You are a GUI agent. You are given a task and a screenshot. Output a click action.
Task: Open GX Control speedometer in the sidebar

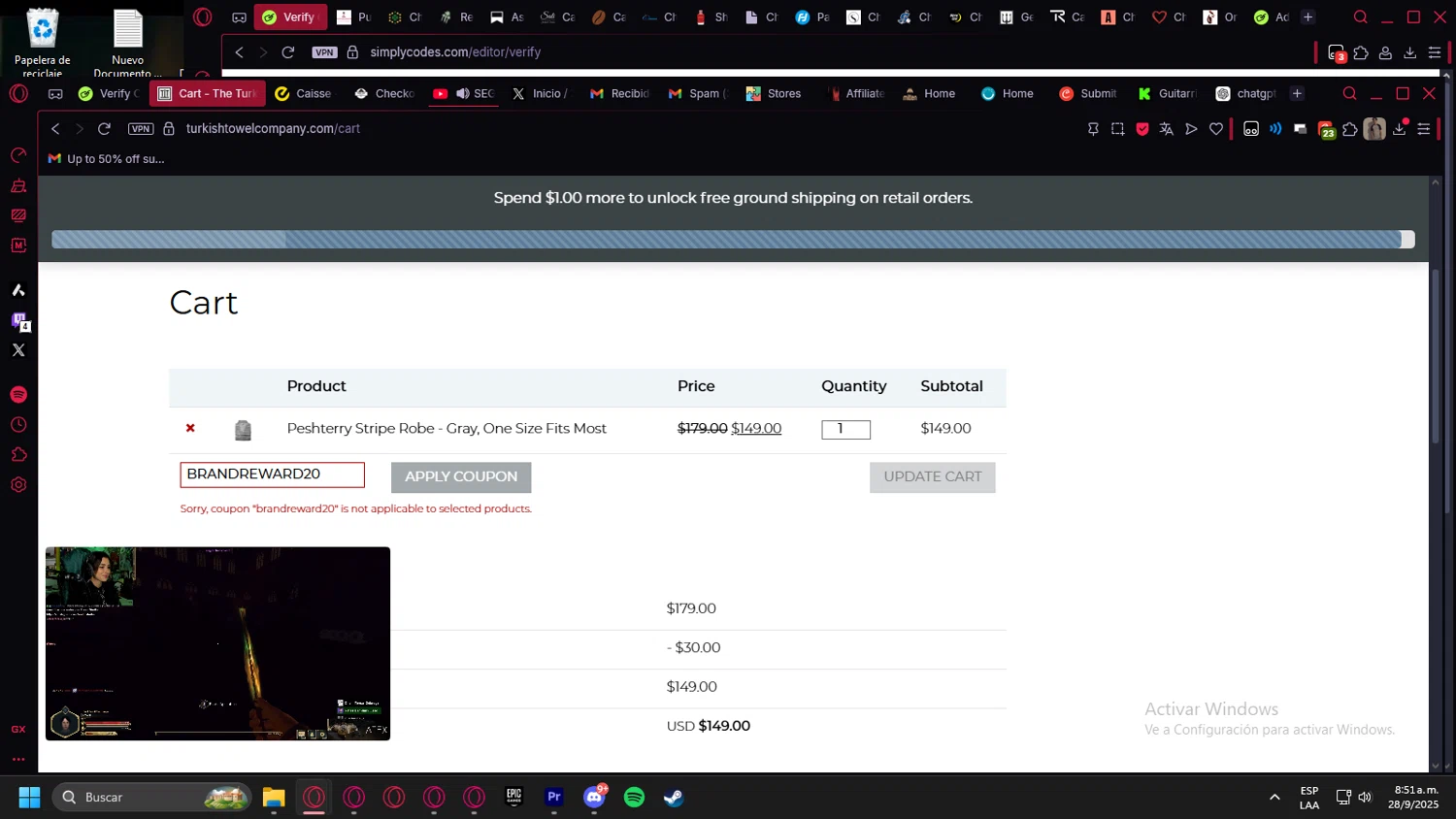18,155
